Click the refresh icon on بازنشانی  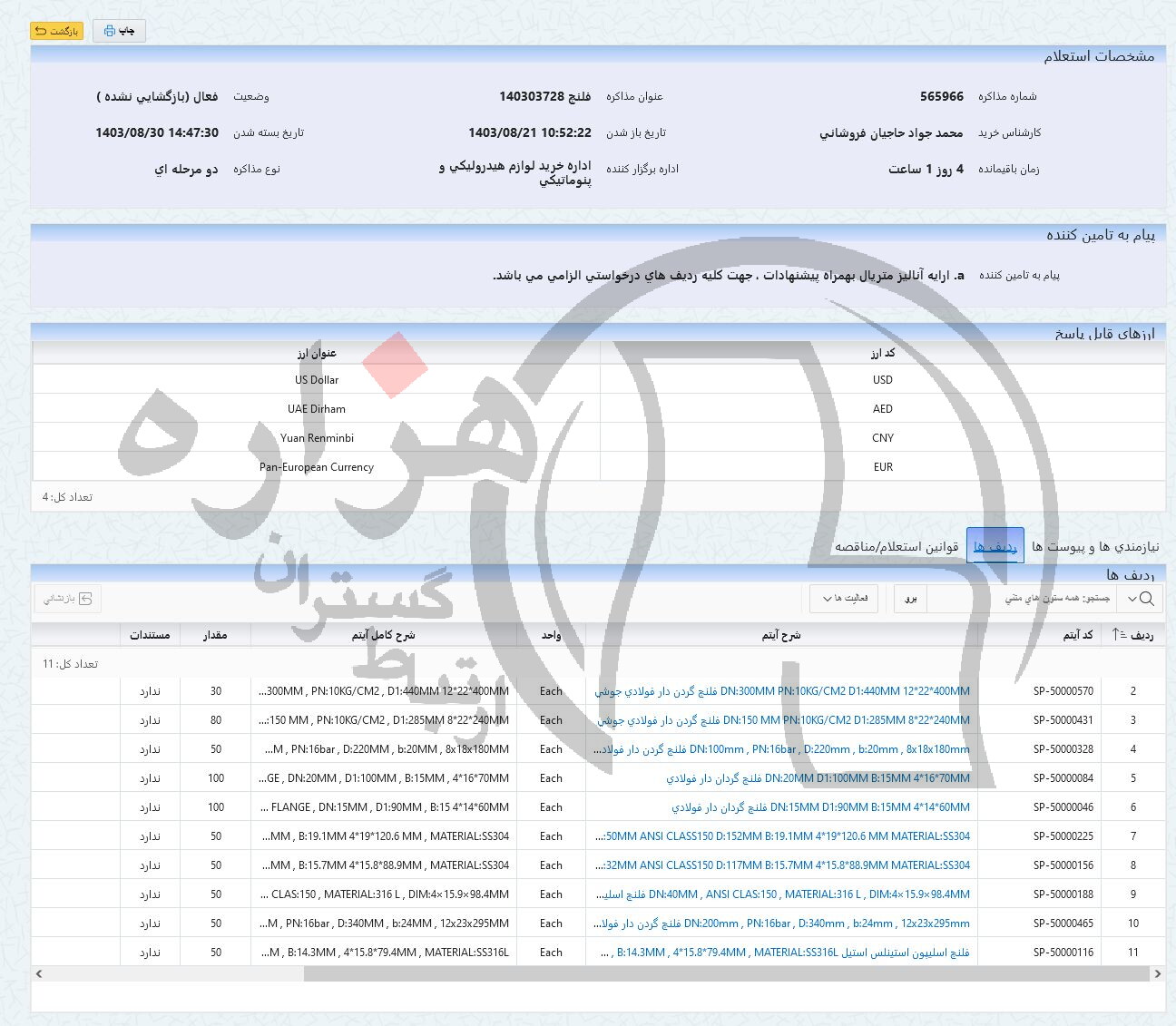coord(84,599)
